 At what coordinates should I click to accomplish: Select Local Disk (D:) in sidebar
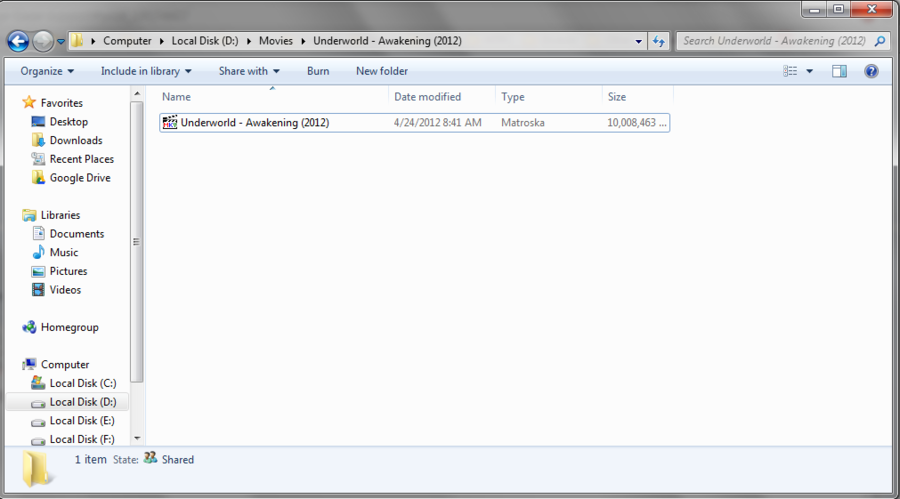(83, 402)
